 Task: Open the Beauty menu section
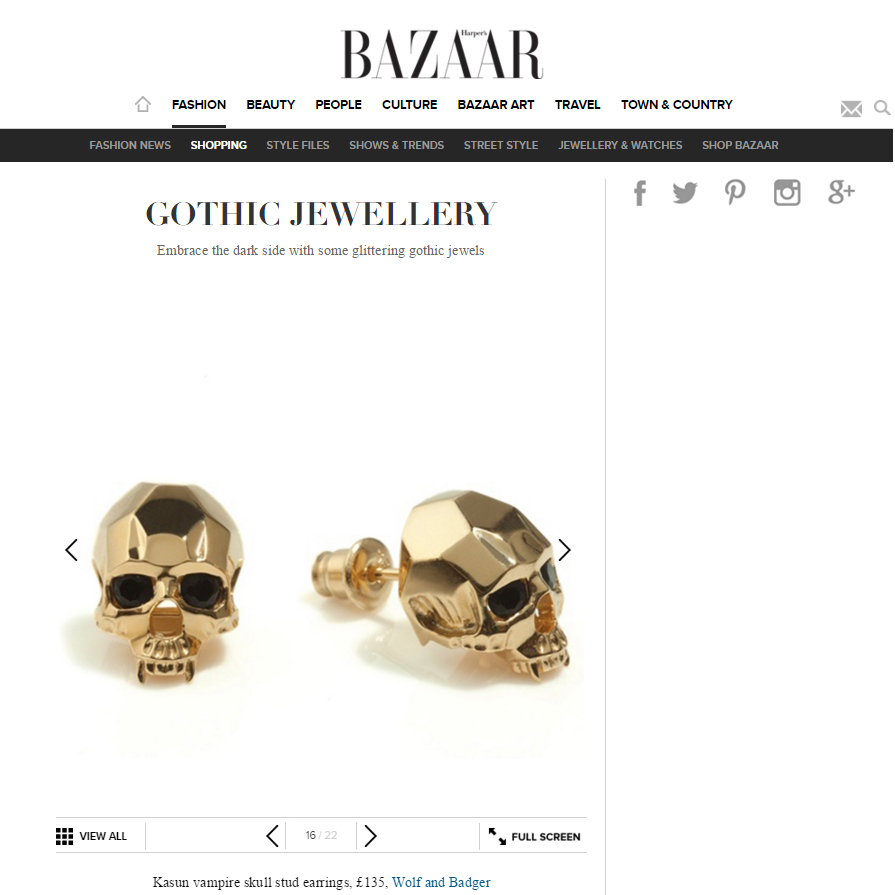[x=271, y=105]
